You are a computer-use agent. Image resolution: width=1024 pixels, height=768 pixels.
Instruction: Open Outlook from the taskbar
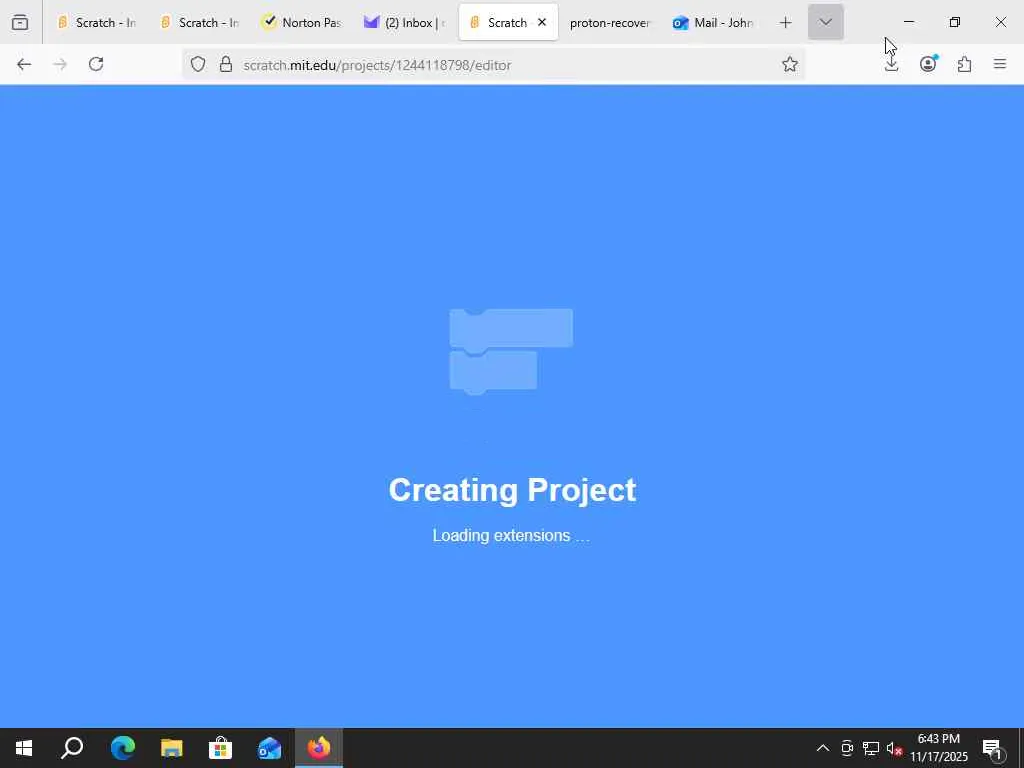point(269,748)
